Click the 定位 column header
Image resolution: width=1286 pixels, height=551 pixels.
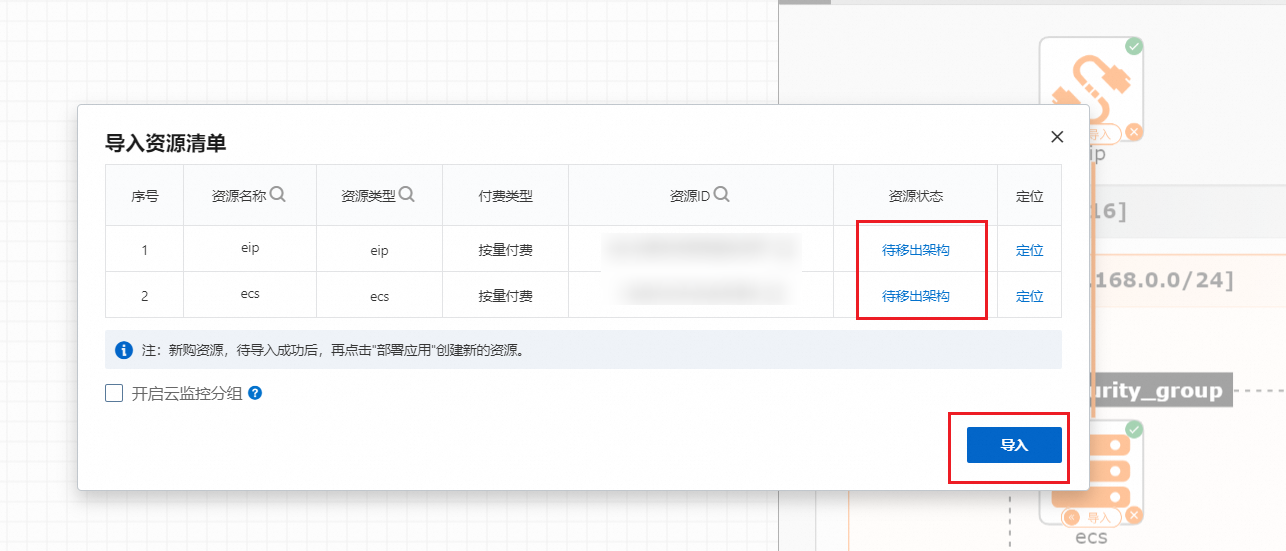(x=1030, y=196)
